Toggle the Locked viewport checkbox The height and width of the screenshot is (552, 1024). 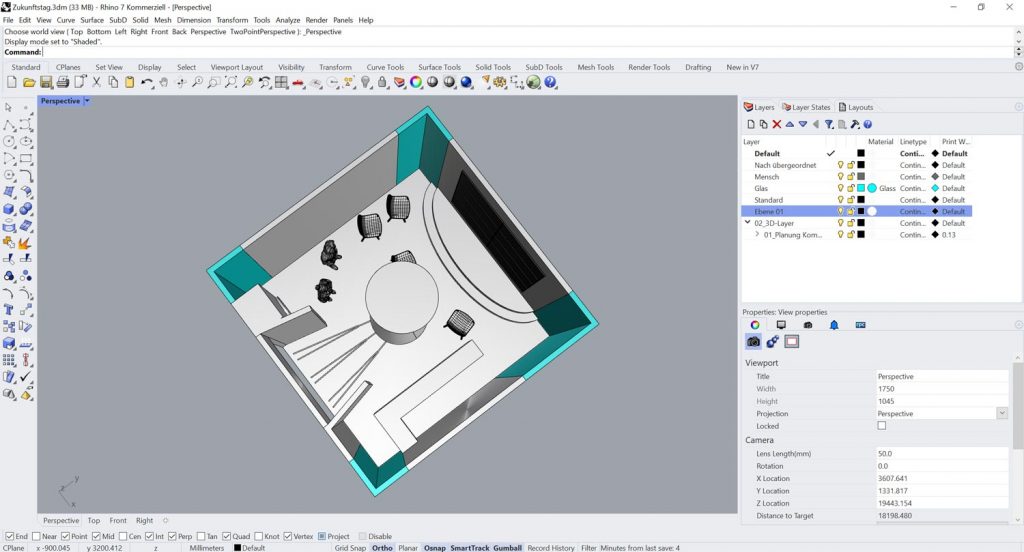point(881,426)
